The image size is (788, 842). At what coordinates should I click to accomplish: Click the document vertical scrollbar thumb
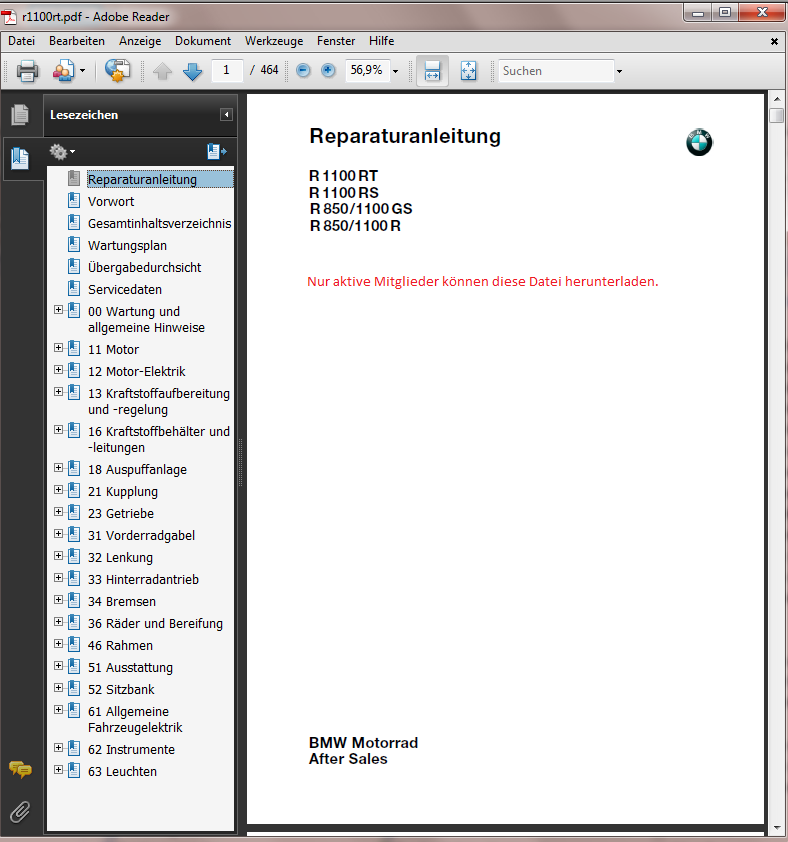[x=777, y=115]
